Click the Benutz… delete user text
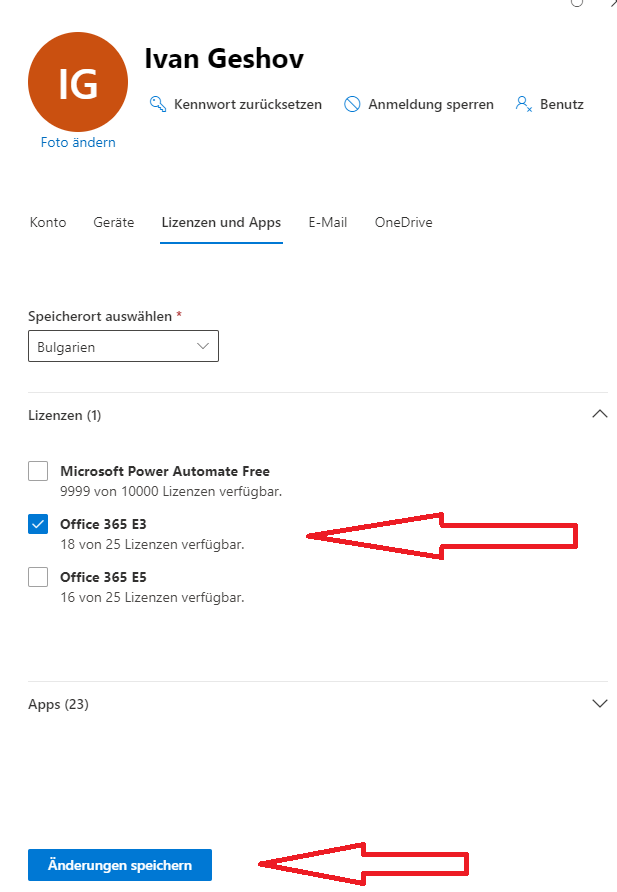617x892 pixels. 562,105
